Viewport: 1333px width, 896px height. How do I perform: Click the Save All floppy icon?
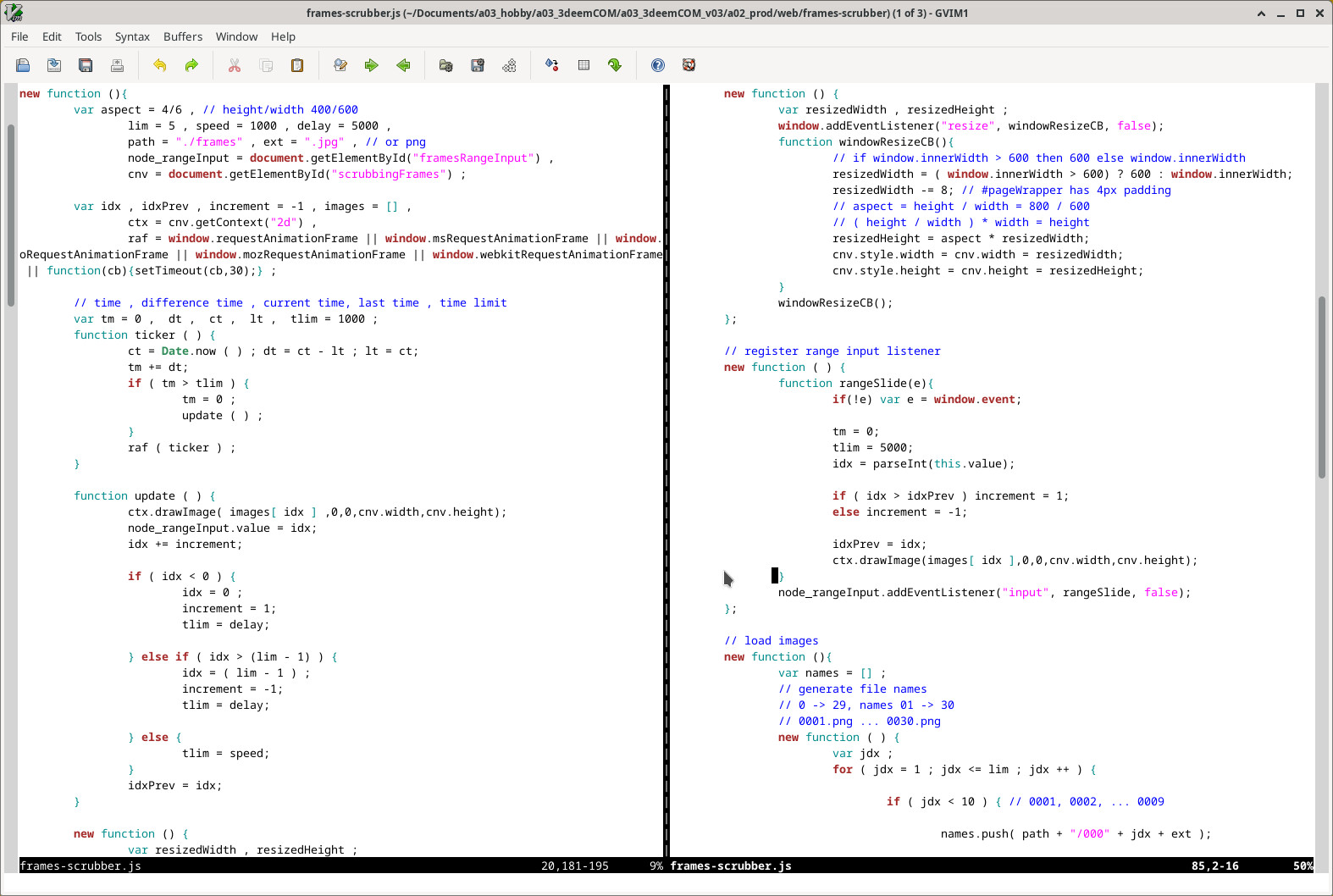pos(86,65)
